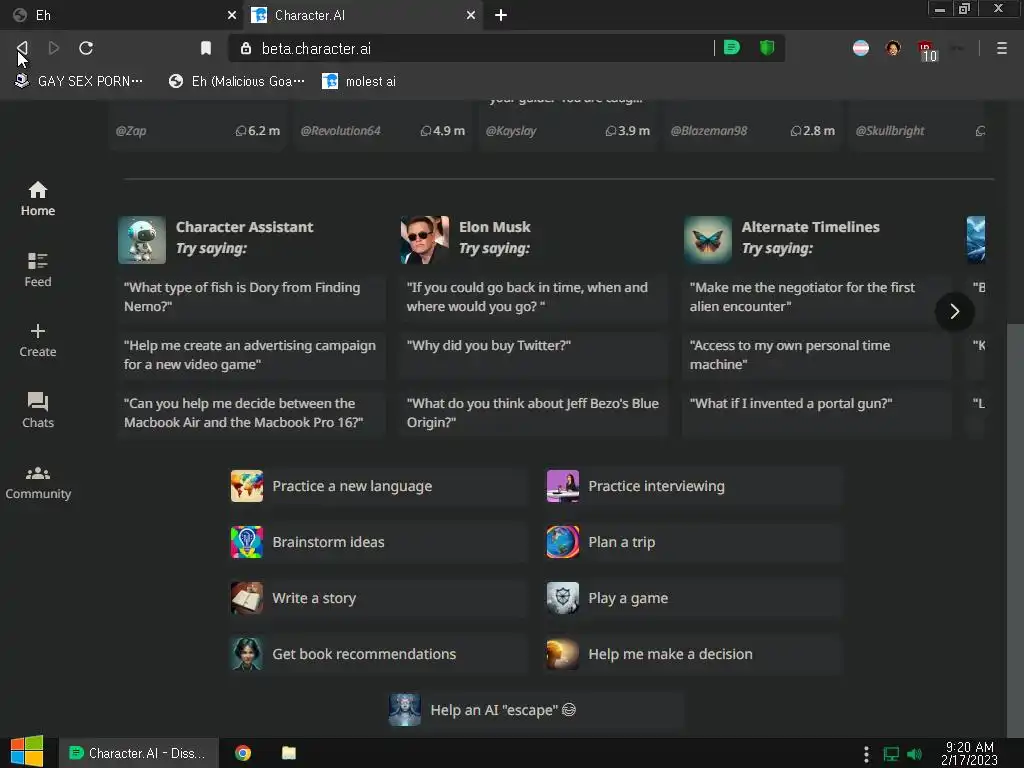Try the advertising campaign prompt
Screen dimensions: 1024x768
coord(251,355)
